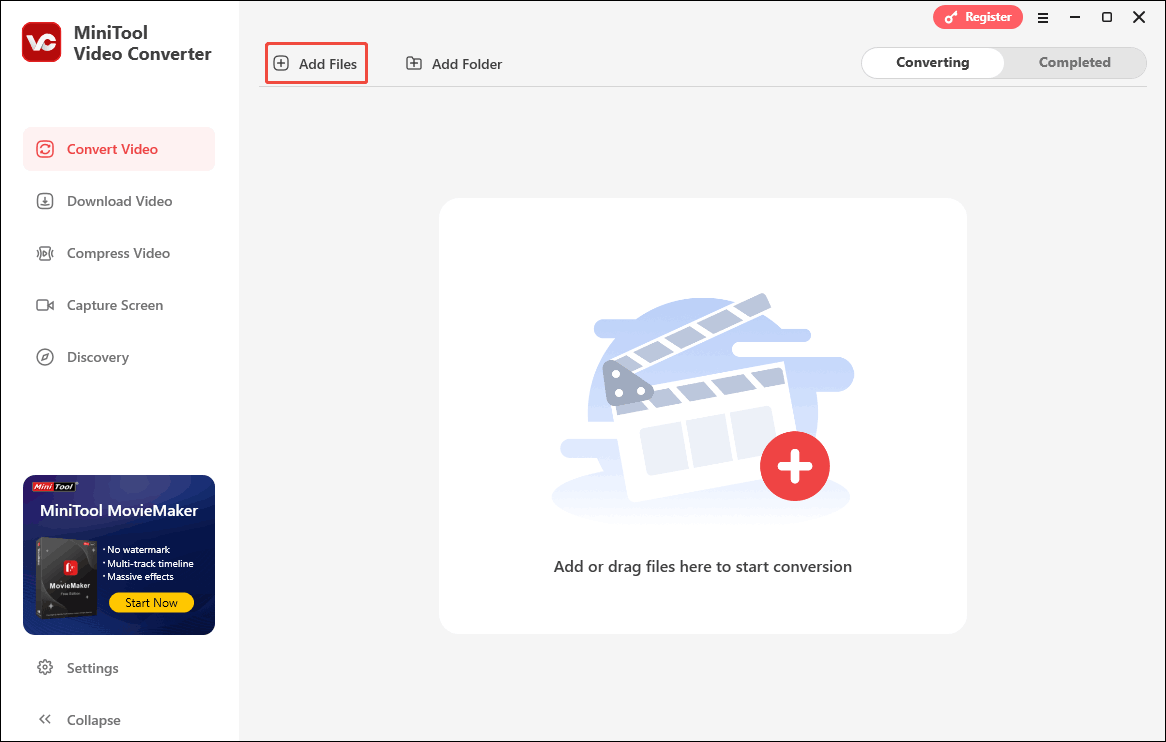Click the Add Folder label

467,64
